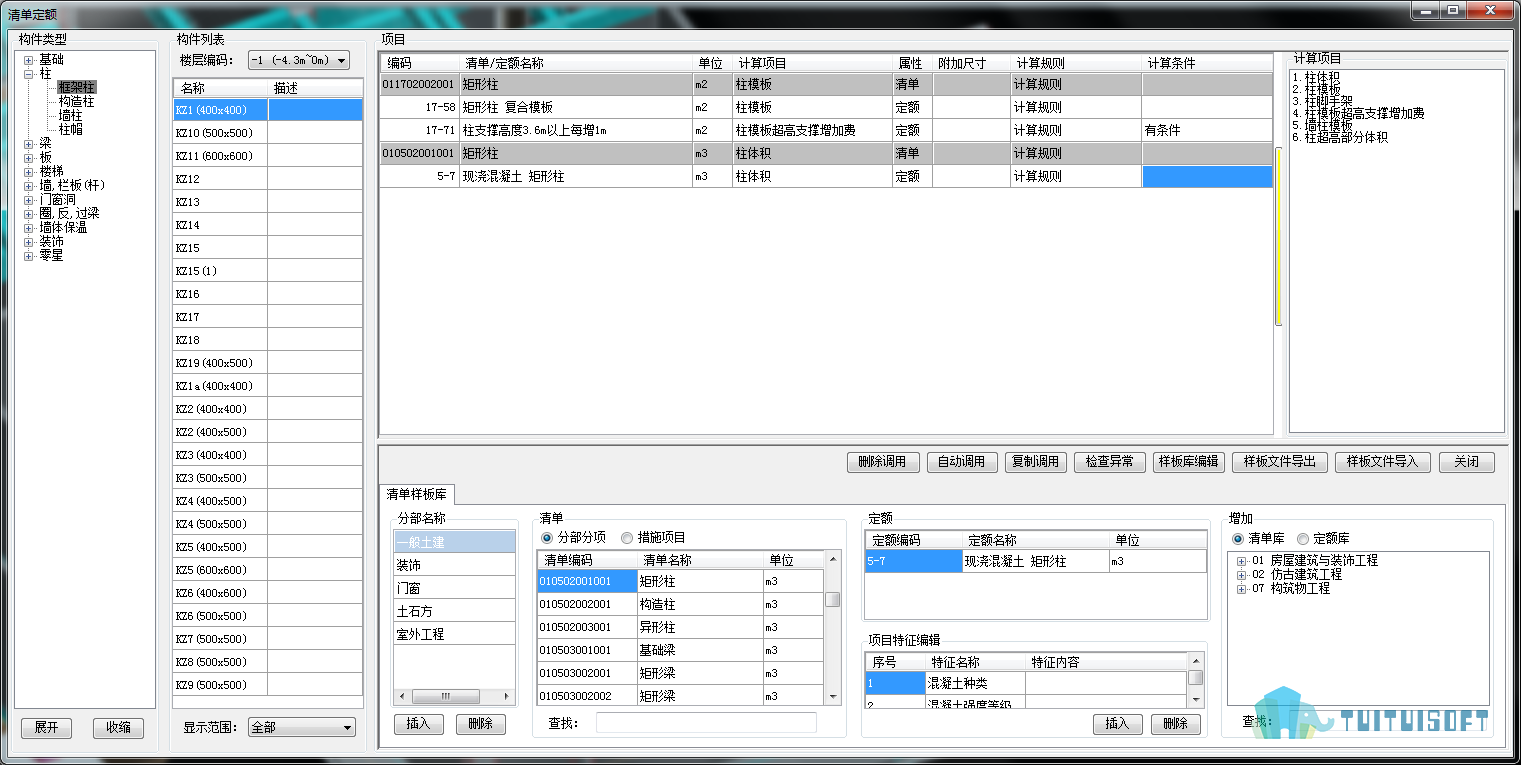
Task: Choose the 定额库 radio option
Action: coord(1302,538)
